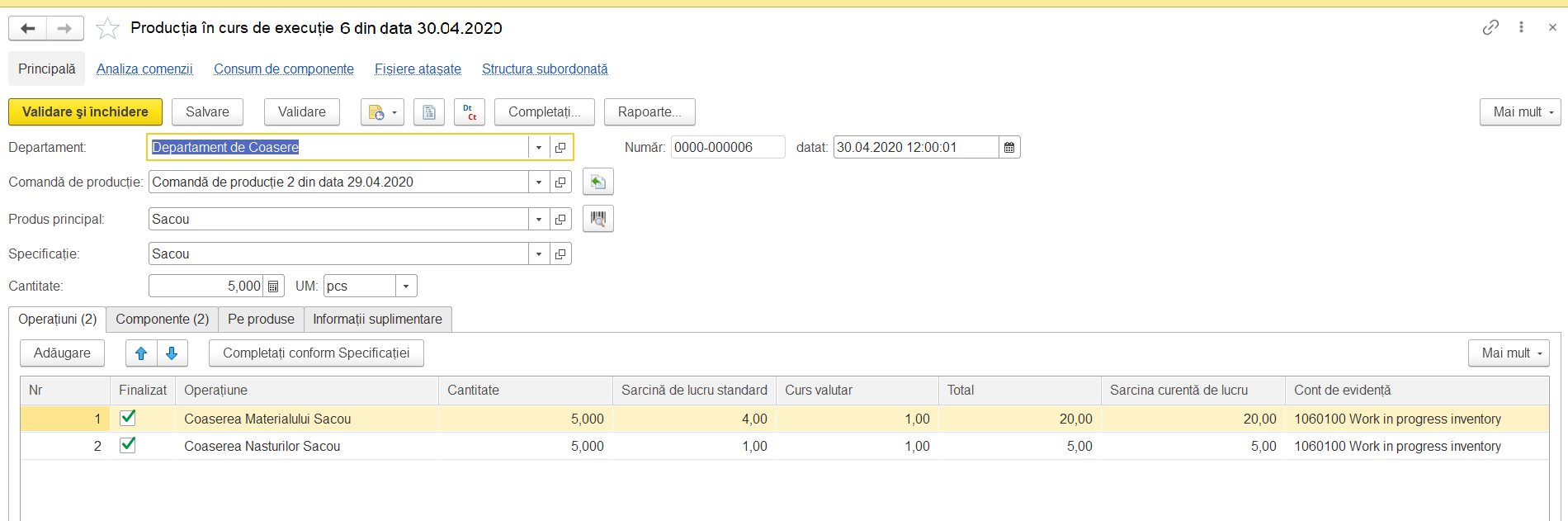The height and width of the screenshot is (521, 1568).
Task: Open Operațiuni (2) tab
Action: pos(58,320)
